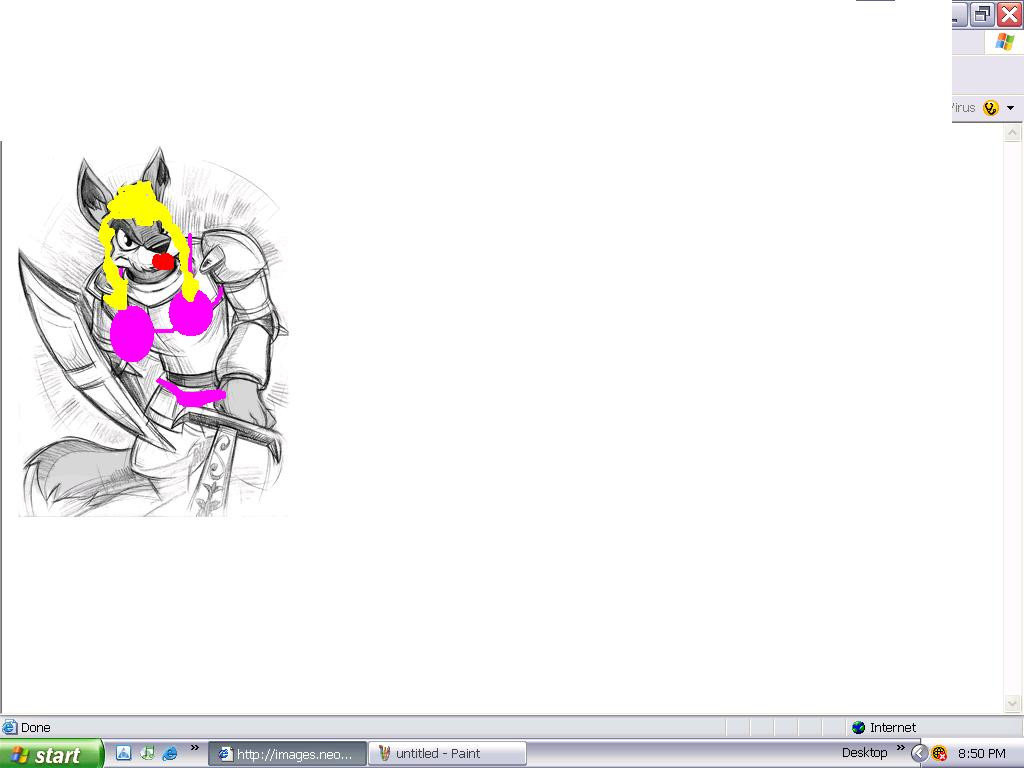Restore down the browser window
Screen dimensions: 1024x768
point(982,14)
